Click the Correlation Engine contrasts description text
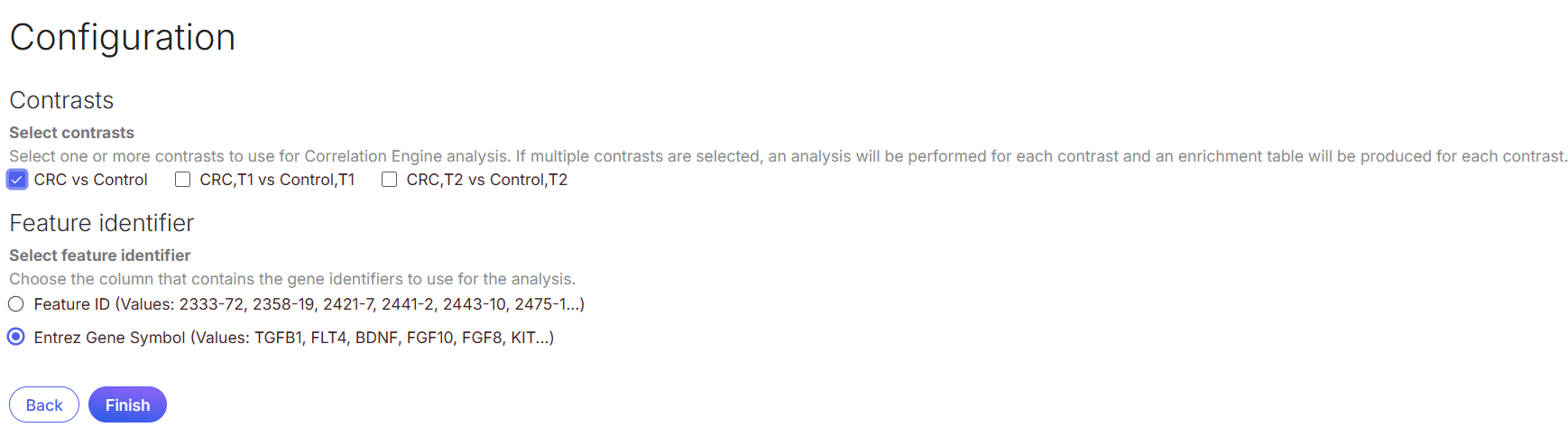This screenshot has height=437, width=1568. point(788,156)
